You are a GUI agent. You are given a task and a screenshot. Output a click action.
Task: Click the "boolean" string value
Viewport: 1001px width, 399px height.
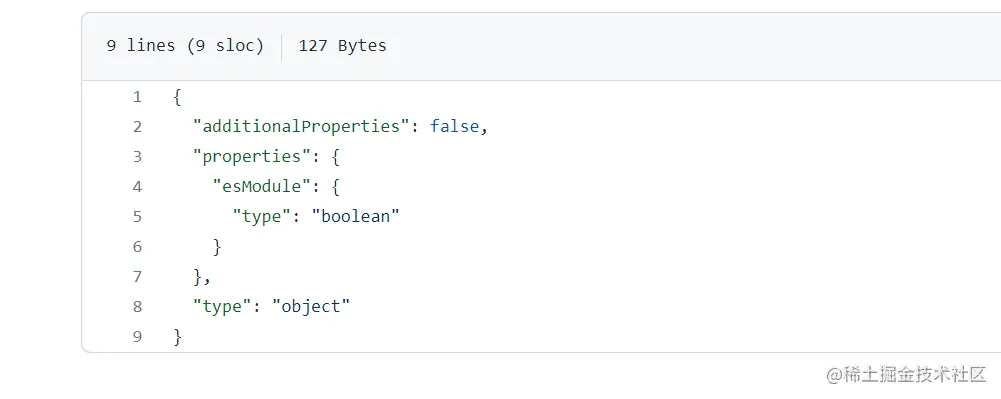pos(355,216)
